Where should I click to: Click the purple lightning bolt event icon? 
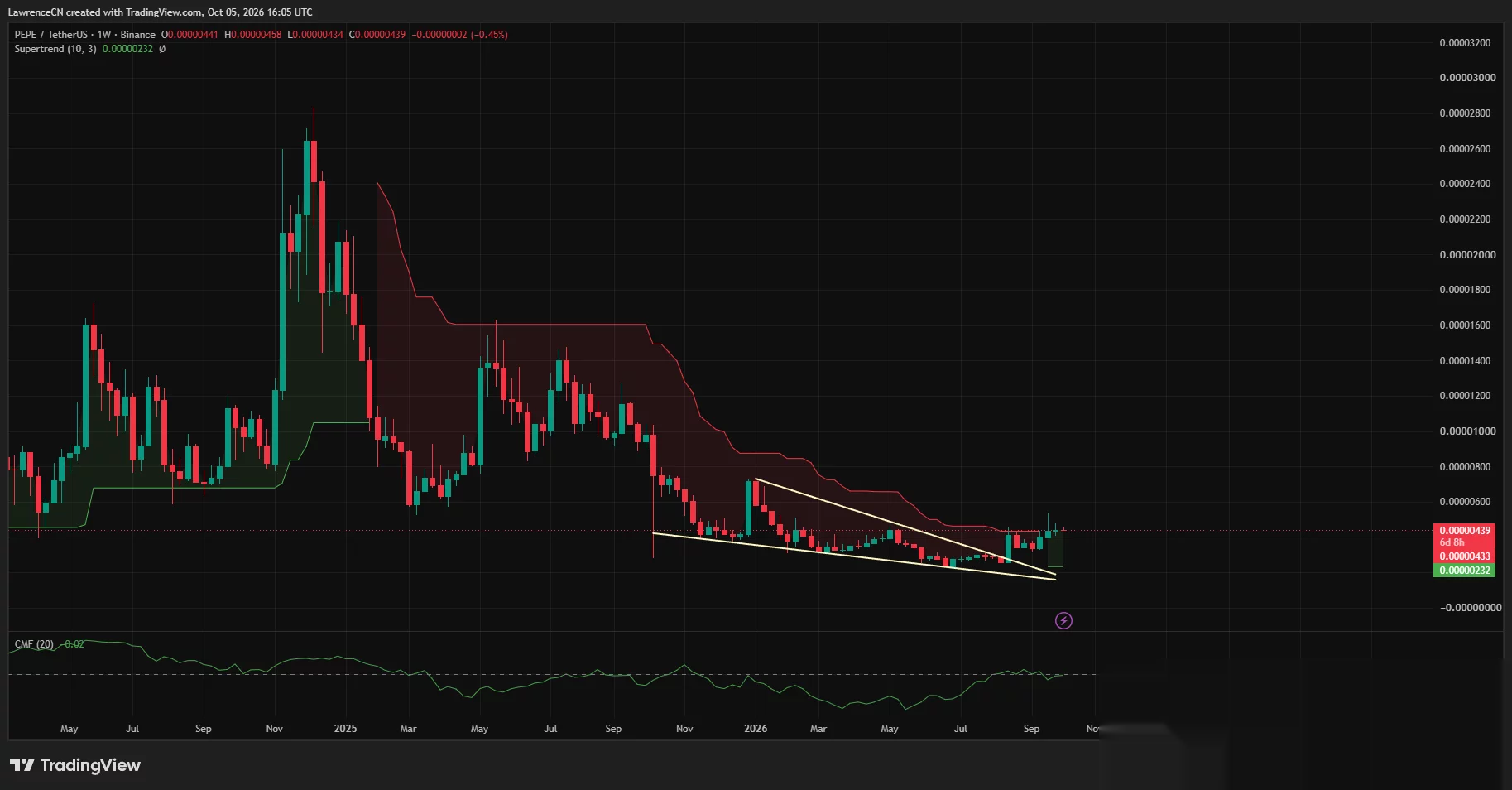pyautogui.click(x=1063, y=620)
